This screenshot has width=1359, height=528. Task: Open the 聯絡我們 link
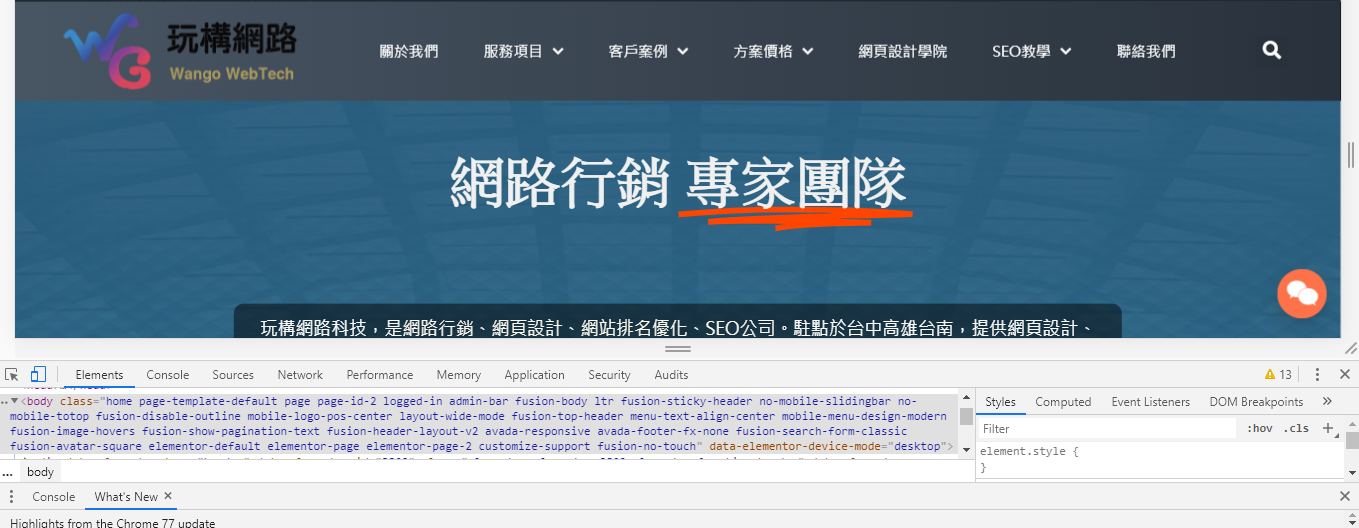tap(1146, 51)
